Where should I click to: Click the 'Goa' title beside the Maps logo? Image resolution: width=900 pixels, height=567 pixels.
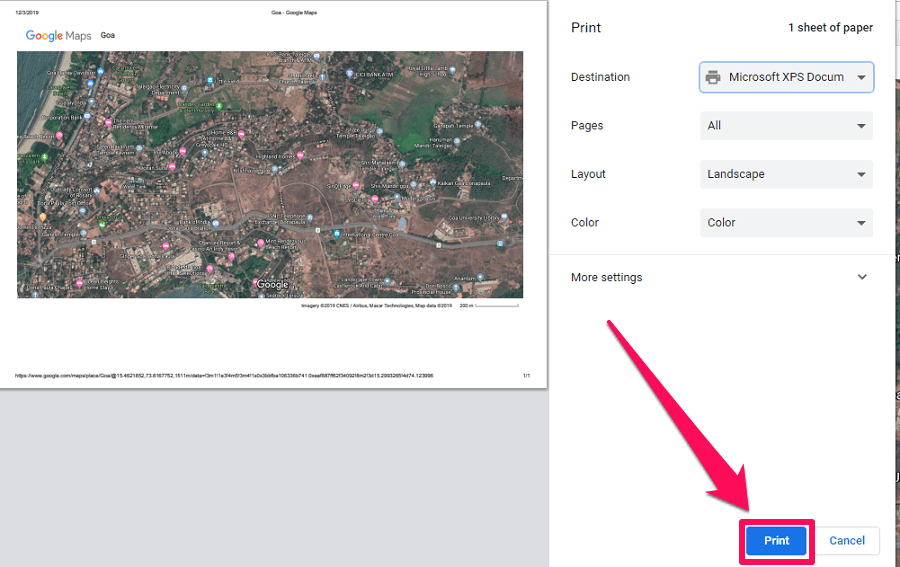click(107, 35)
